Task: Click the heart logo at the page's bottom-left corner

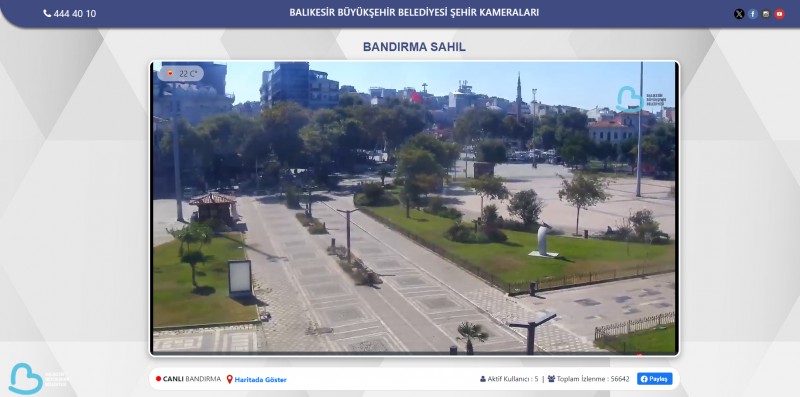Action: point(26,379)
